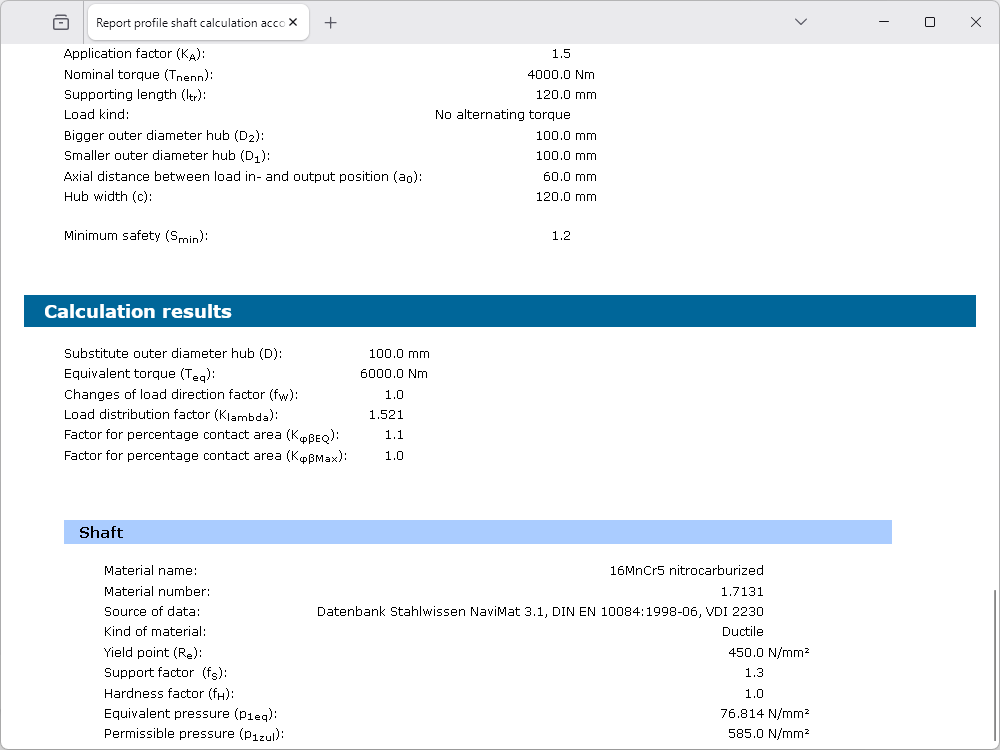
Task: Maximize the browser window
Action: [930, 22]
